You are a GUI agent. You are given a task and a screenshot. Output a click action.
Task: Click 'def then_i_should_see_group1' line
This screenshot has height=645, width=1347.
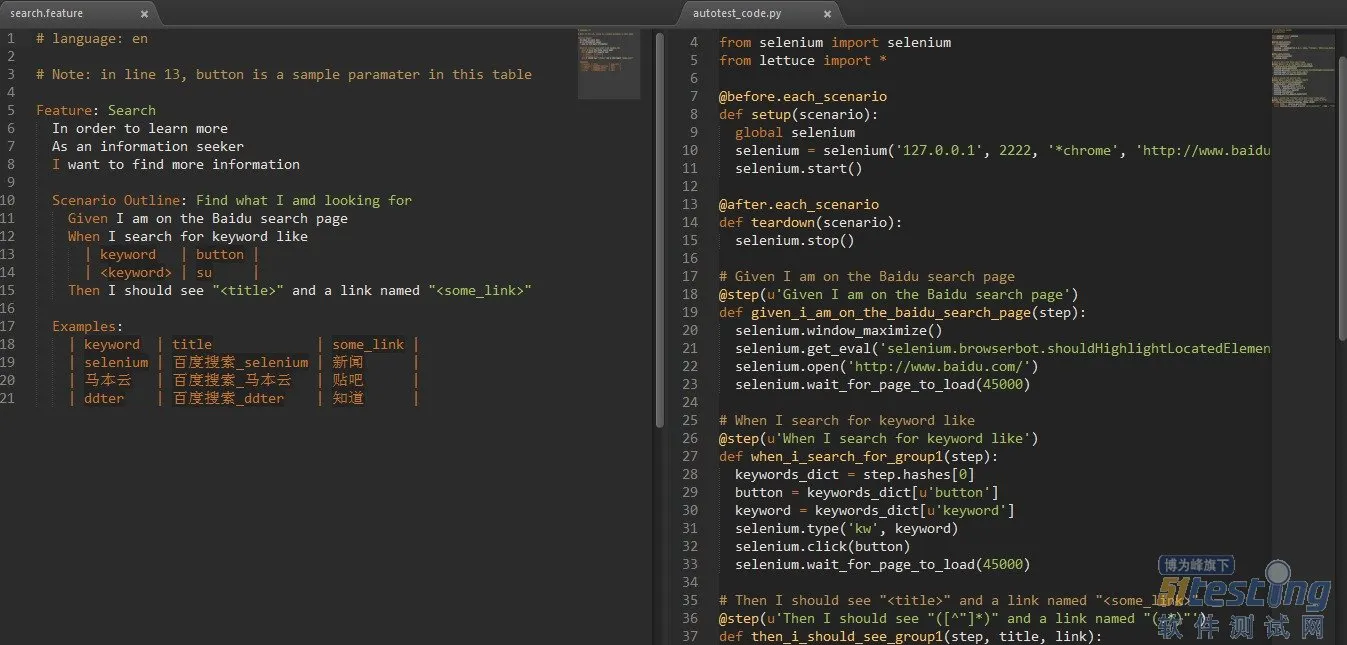(911, 636)
